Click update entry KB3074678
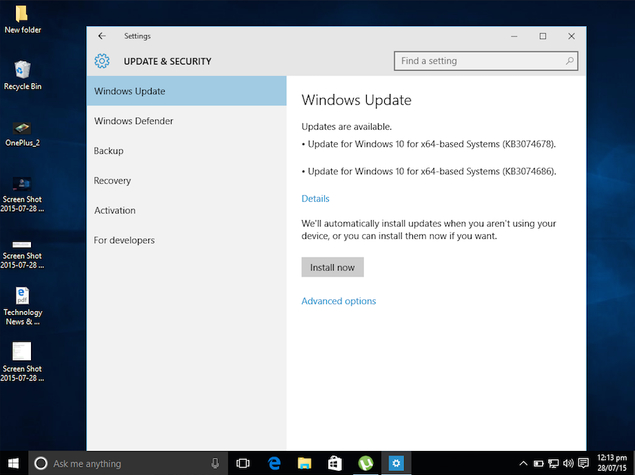The width and height of the screenshot is (635, 475). click(x=429, y=144)
